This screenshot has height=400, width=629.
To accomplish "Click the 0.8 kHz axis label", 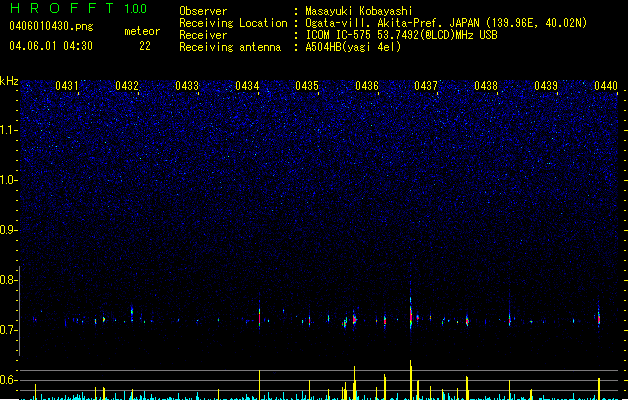I will [x=8, y=280].
